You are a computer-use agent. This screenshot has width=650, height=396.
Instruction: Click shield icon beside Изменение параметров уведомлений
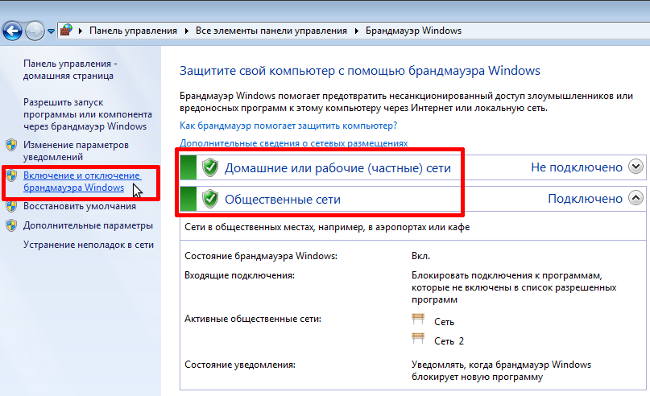click(12, 145)
